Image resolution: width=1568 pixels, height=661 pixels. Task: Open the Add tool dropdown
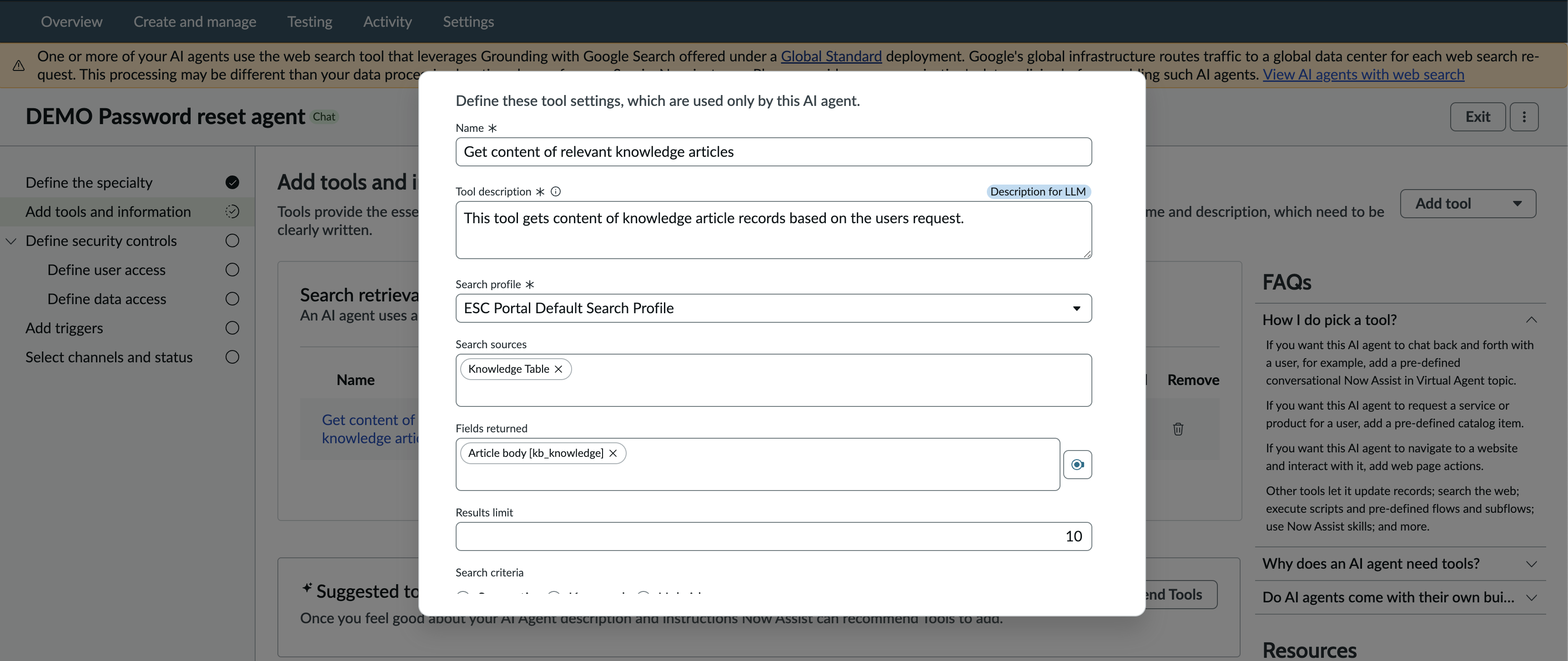[1467, 204]
